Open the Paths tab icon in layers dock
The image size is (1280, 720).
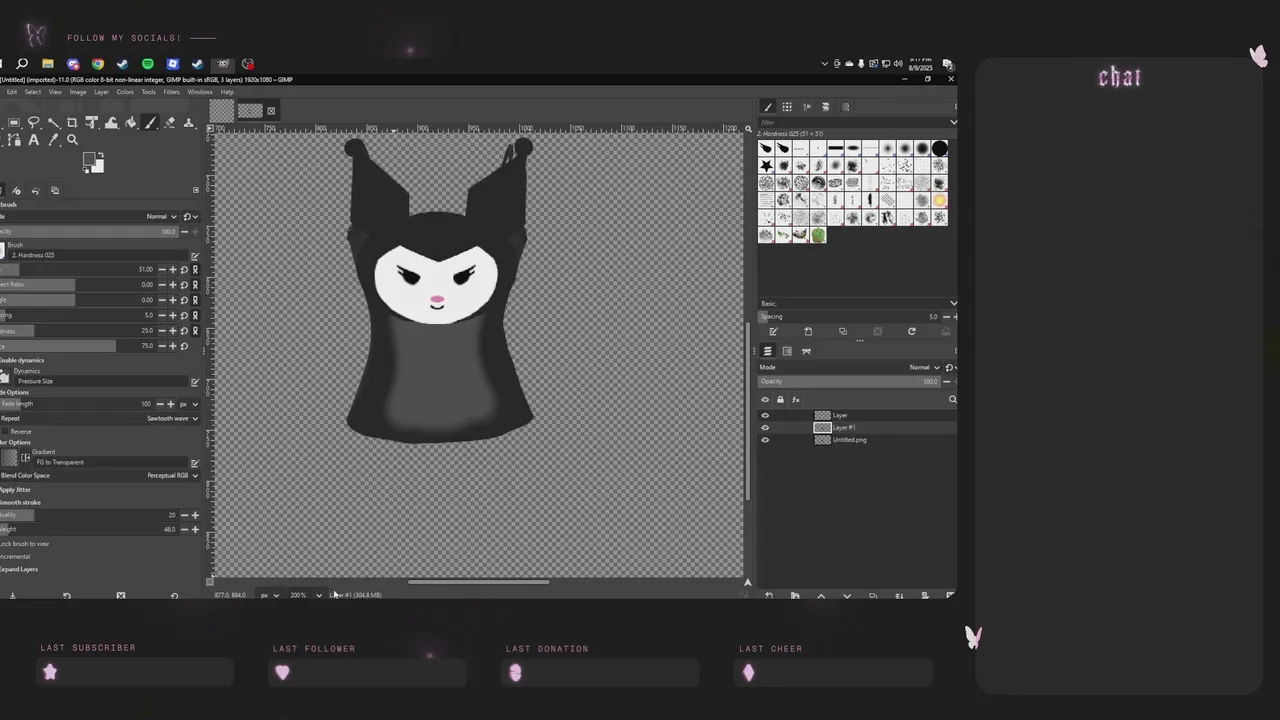click(x=806, y=351)
